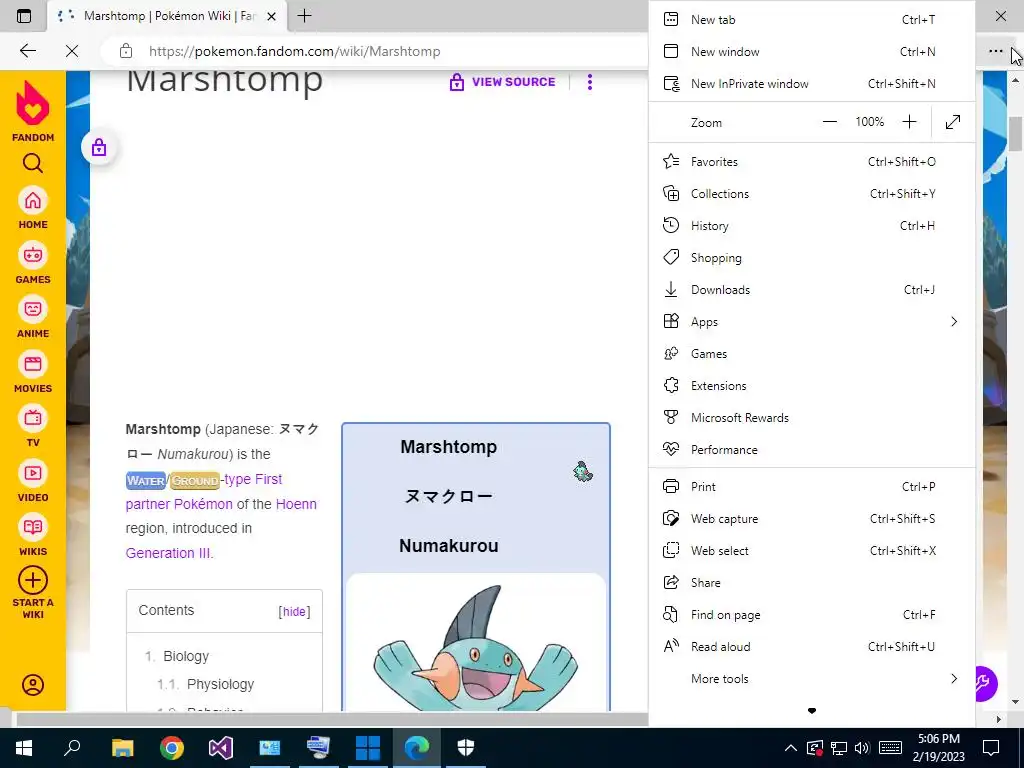Open MOVIES section in Fandom sidebar
This screenshot has width=1024, height=768.
click(x=33, y=372)
